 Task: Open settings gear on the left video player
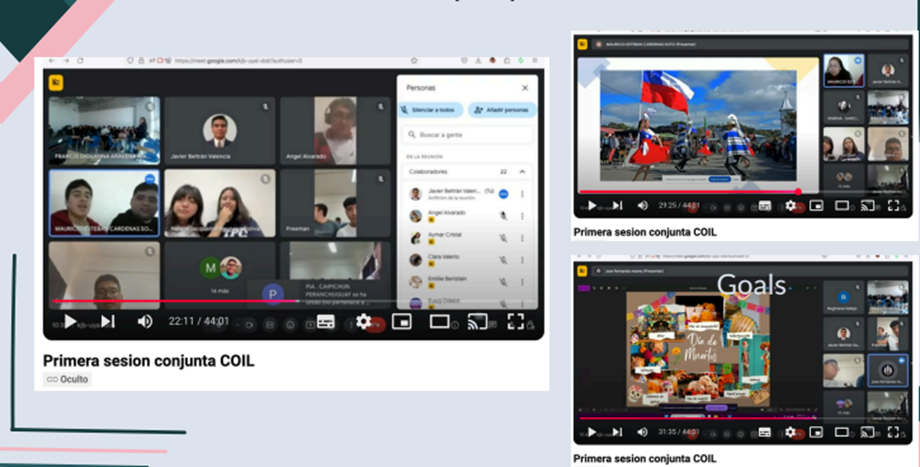tap(364, 322)
